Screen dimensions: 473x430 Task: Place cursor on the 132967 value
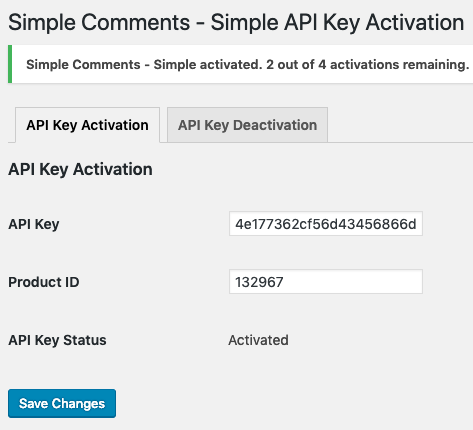pos(259,282)
